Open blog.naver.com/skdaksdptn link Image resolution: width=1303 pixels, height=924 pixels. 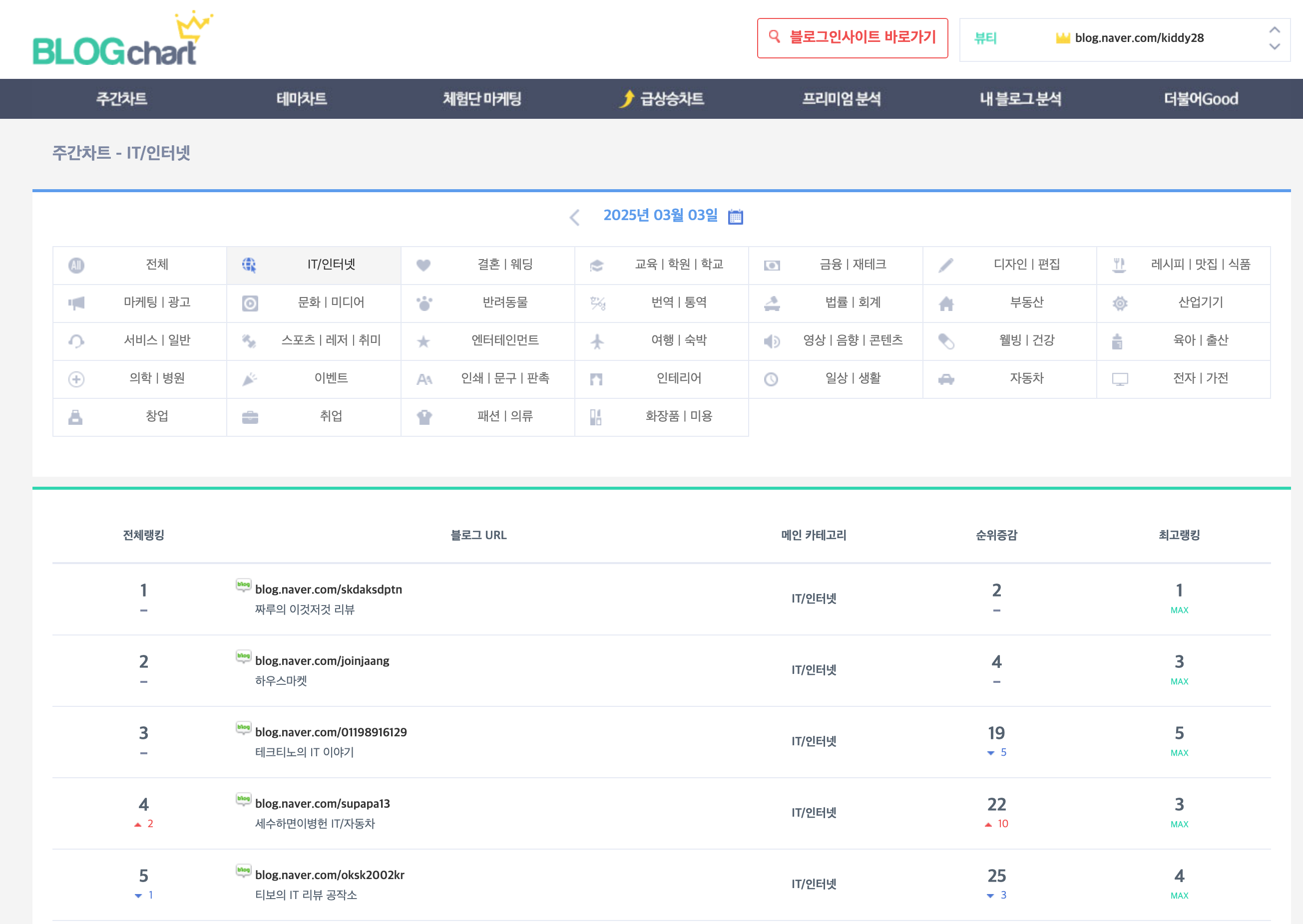pyautogui.click(x=328, y=590)
